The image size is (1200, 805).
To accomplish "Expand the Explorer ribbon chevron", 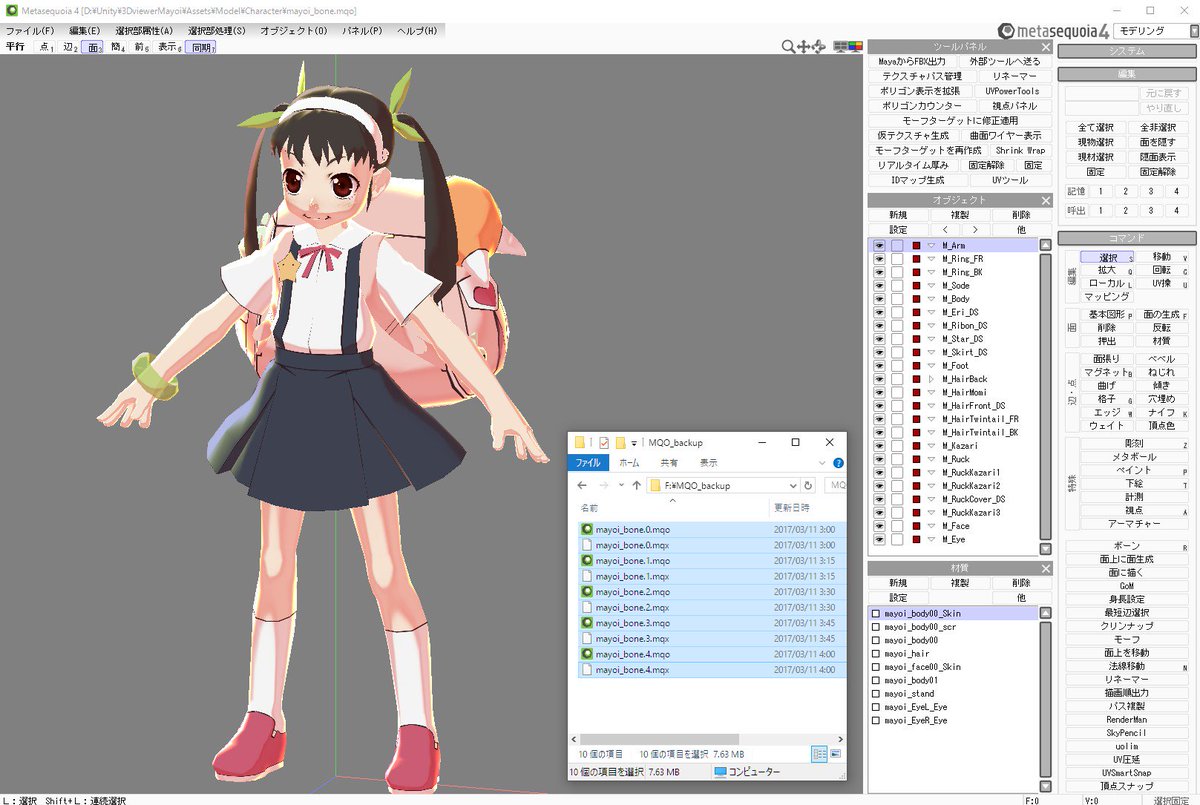I will click(824, 463).
